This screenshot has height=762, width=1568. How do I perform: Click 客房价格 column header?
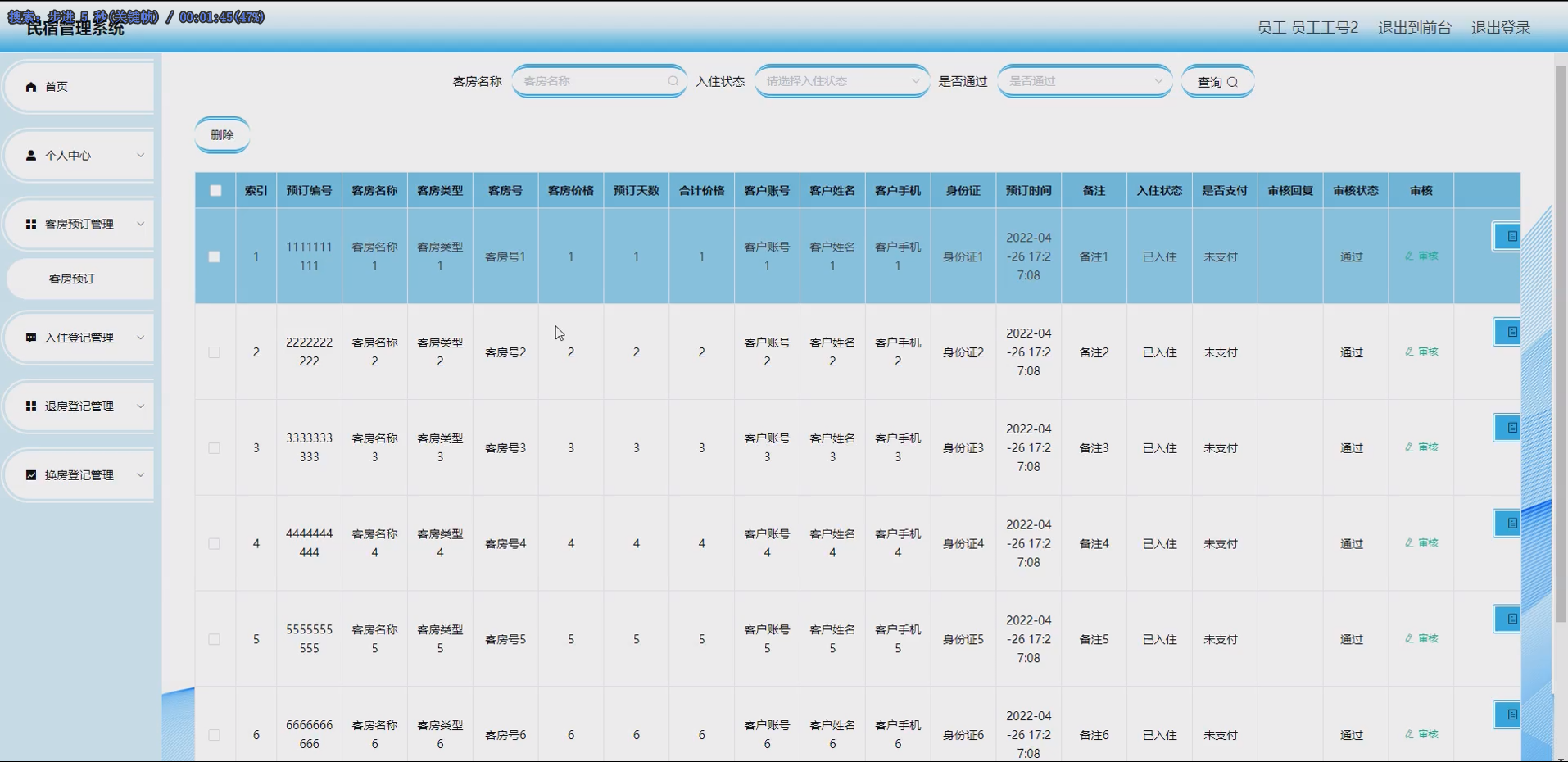(571, 190)
